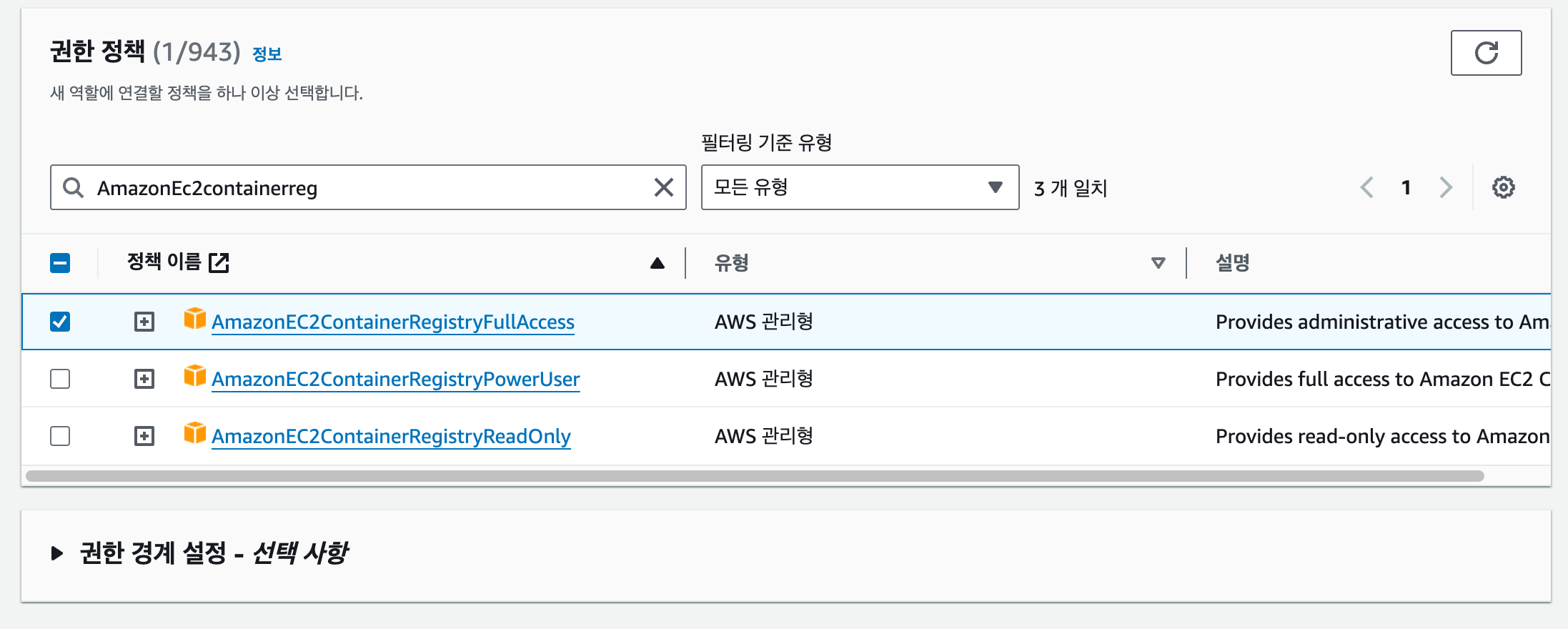
Task: Click the 유형 column header
Action: 732,263
